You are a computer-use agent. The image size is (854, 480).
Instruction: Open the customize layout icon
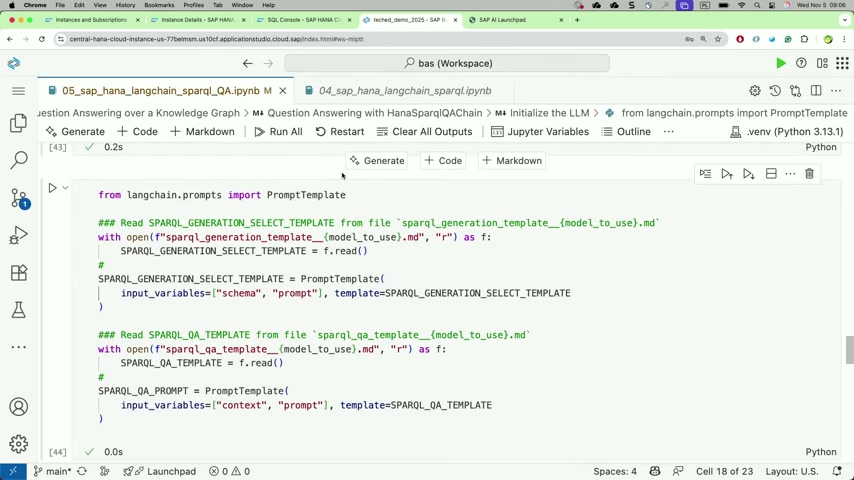[x=822, y=63]
